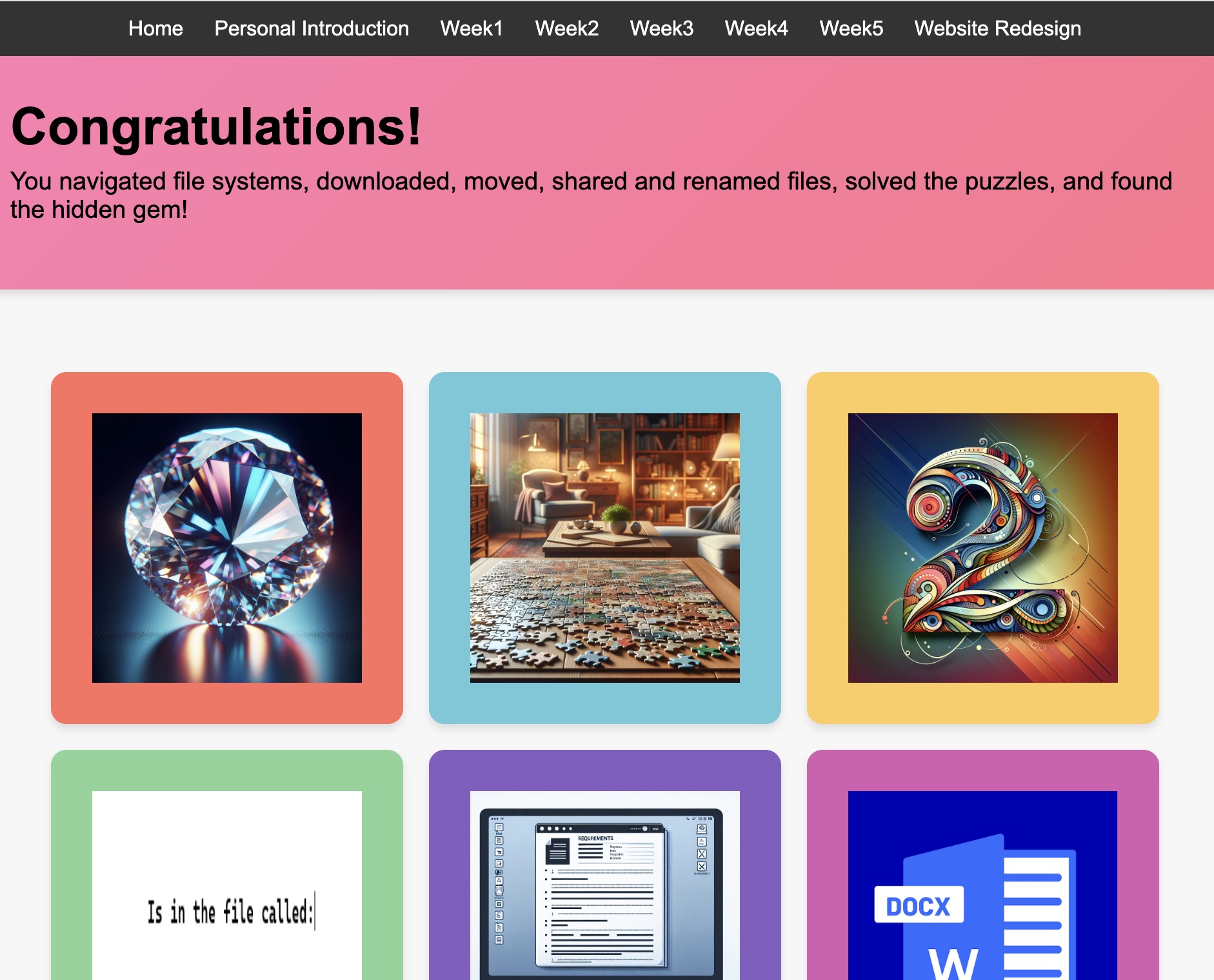
Task: Select Week3 in the navigation bar
Action: coord(661,28)
